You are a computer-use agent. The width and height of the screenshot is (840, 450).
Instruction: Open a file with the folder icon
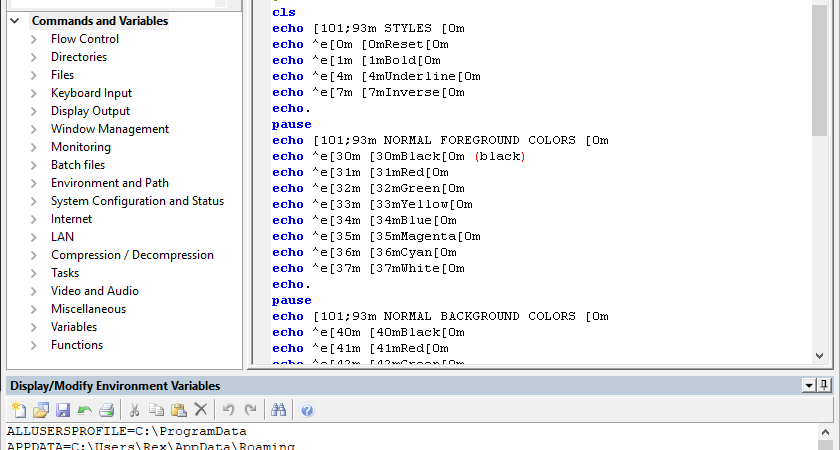[41, 410]
